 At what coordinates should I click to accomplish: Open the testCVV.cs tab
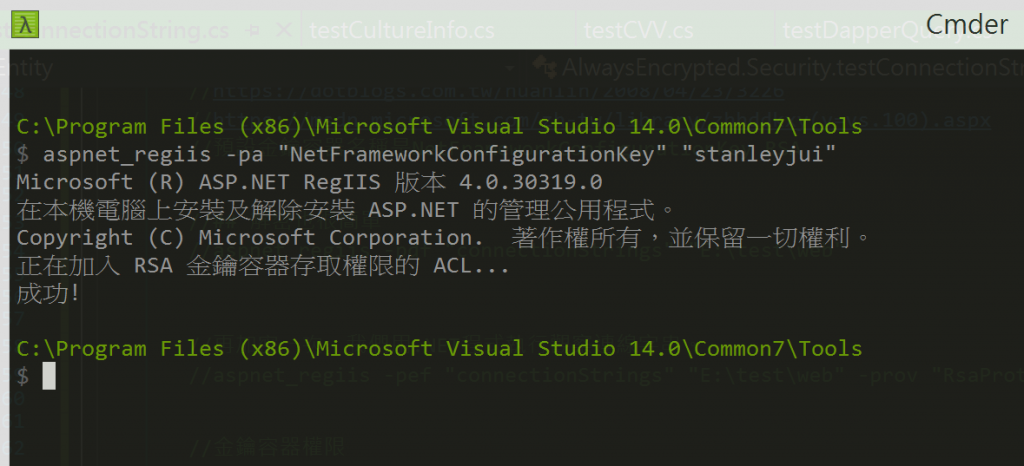pyautogui.click(x=639, y=30)
